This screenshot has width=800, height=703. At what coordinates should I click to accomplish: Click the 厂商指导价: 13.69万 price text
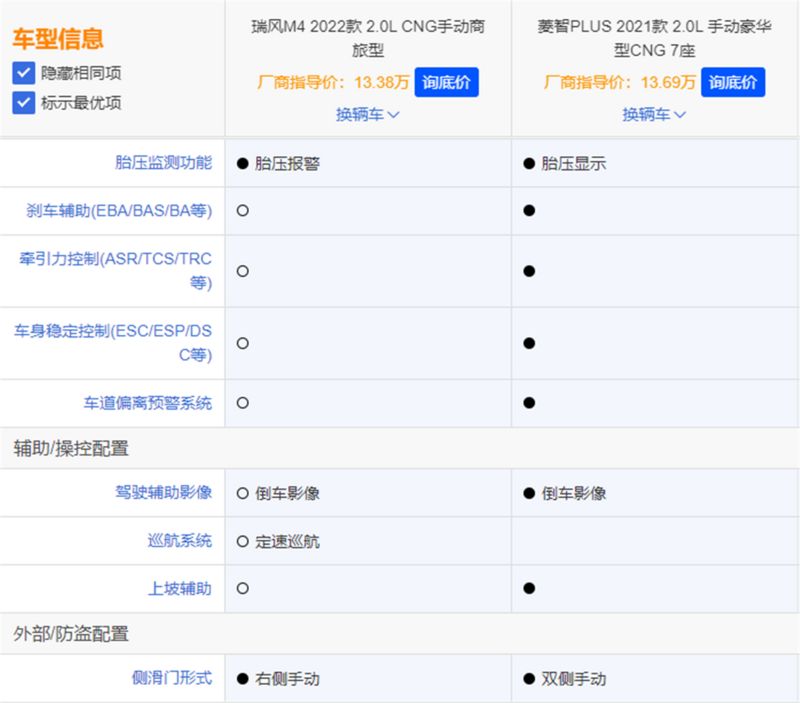pyautogui.click(x=619, y=82)
